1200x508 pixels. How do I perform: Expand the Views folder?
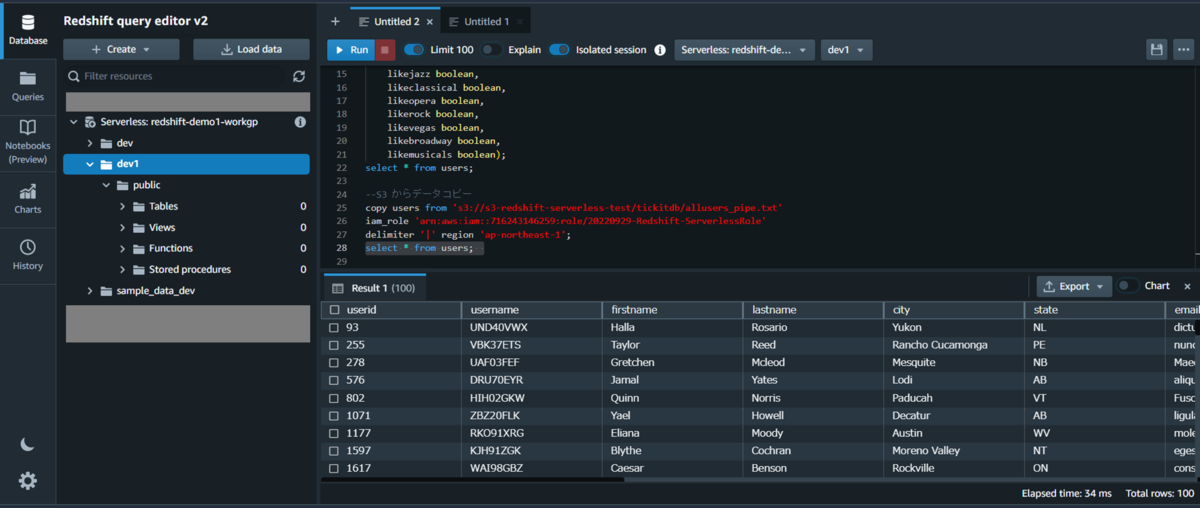[x=122, y=227]
